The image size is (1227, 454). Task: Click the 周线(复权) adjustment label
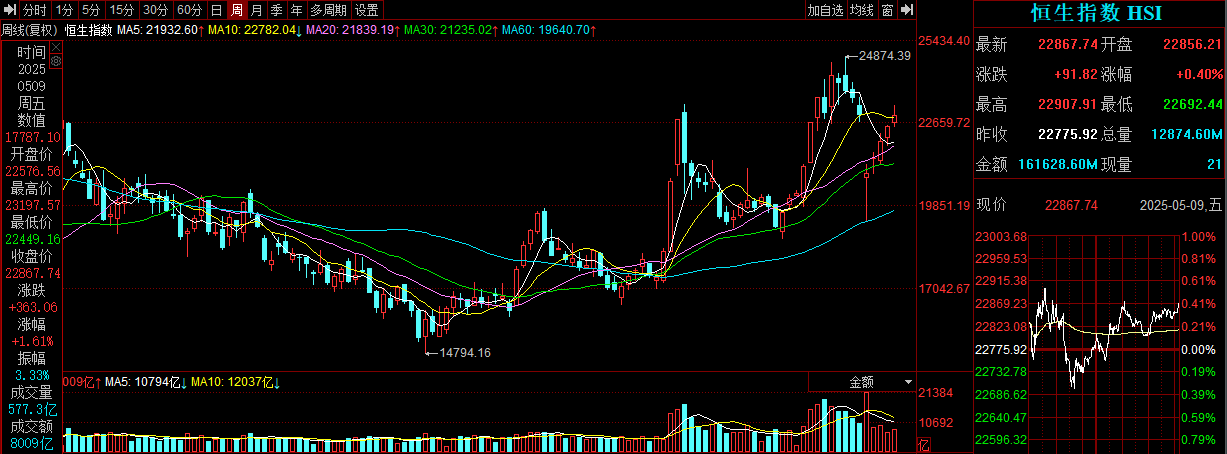[x=30, y=30]
